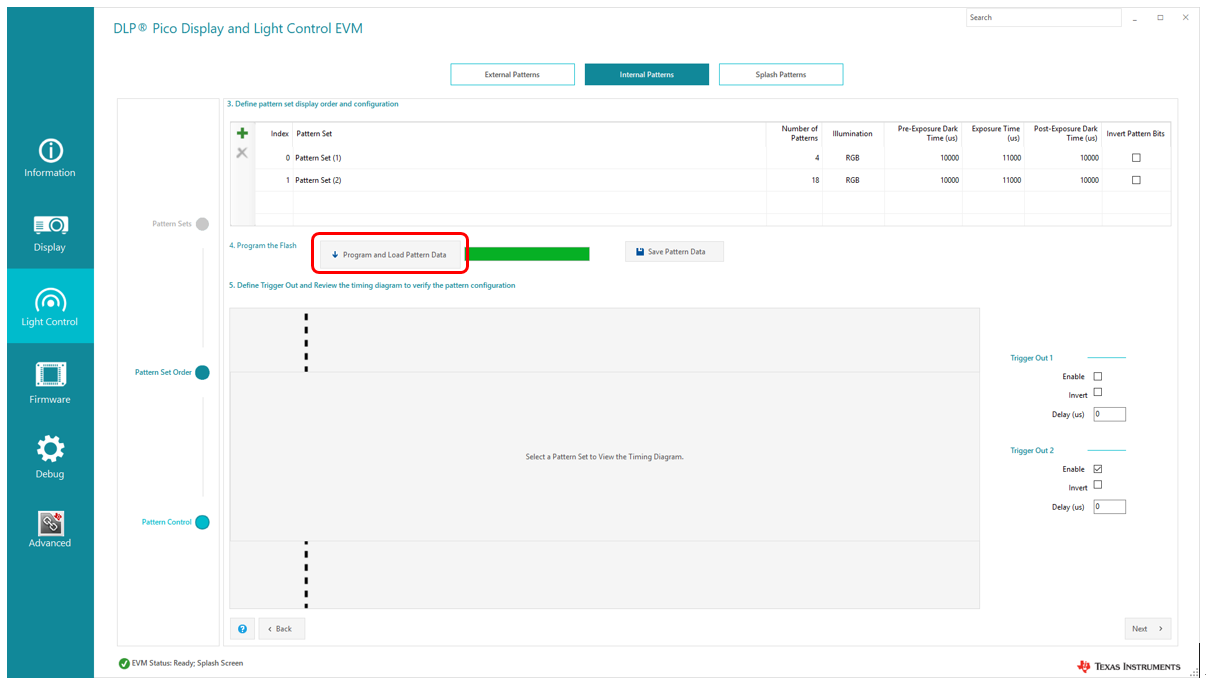Image resolution: width=1206 pixels, height=685 pixels.
Task: Click the Pattern Control step label
Action: click(166, 522)
